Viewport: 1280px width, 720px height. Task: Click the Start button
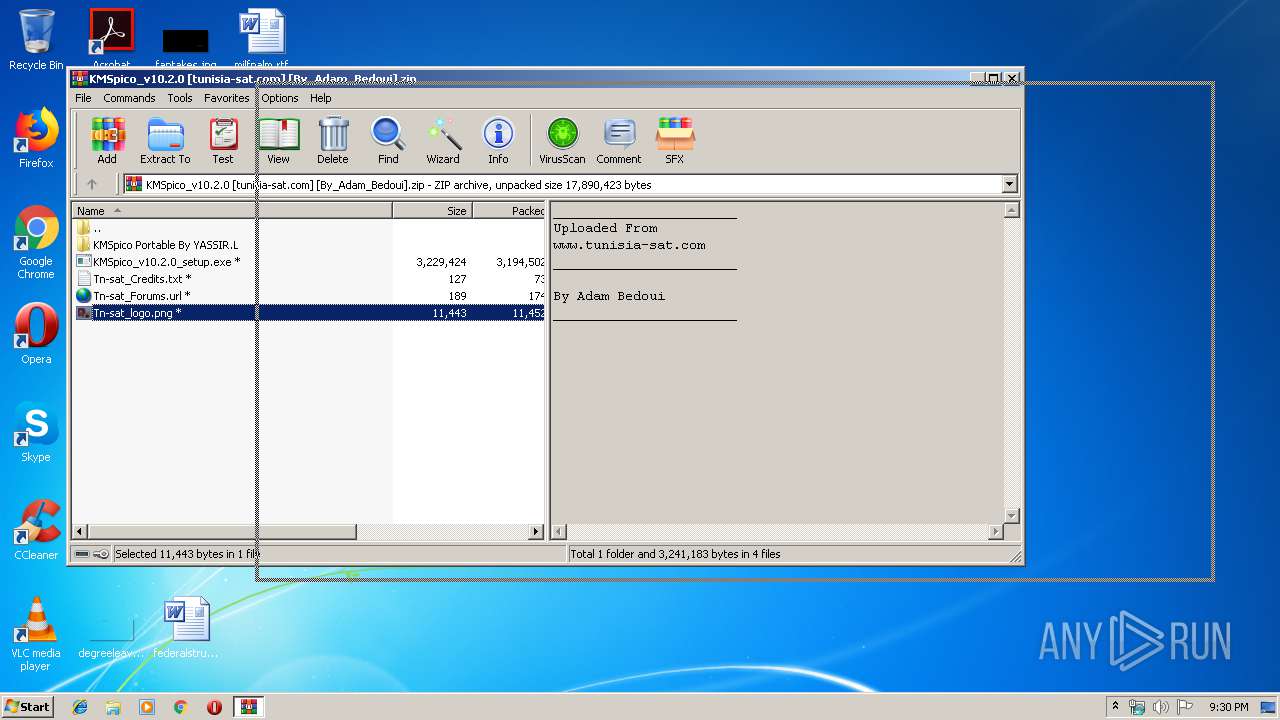click(x=27, y=706)
